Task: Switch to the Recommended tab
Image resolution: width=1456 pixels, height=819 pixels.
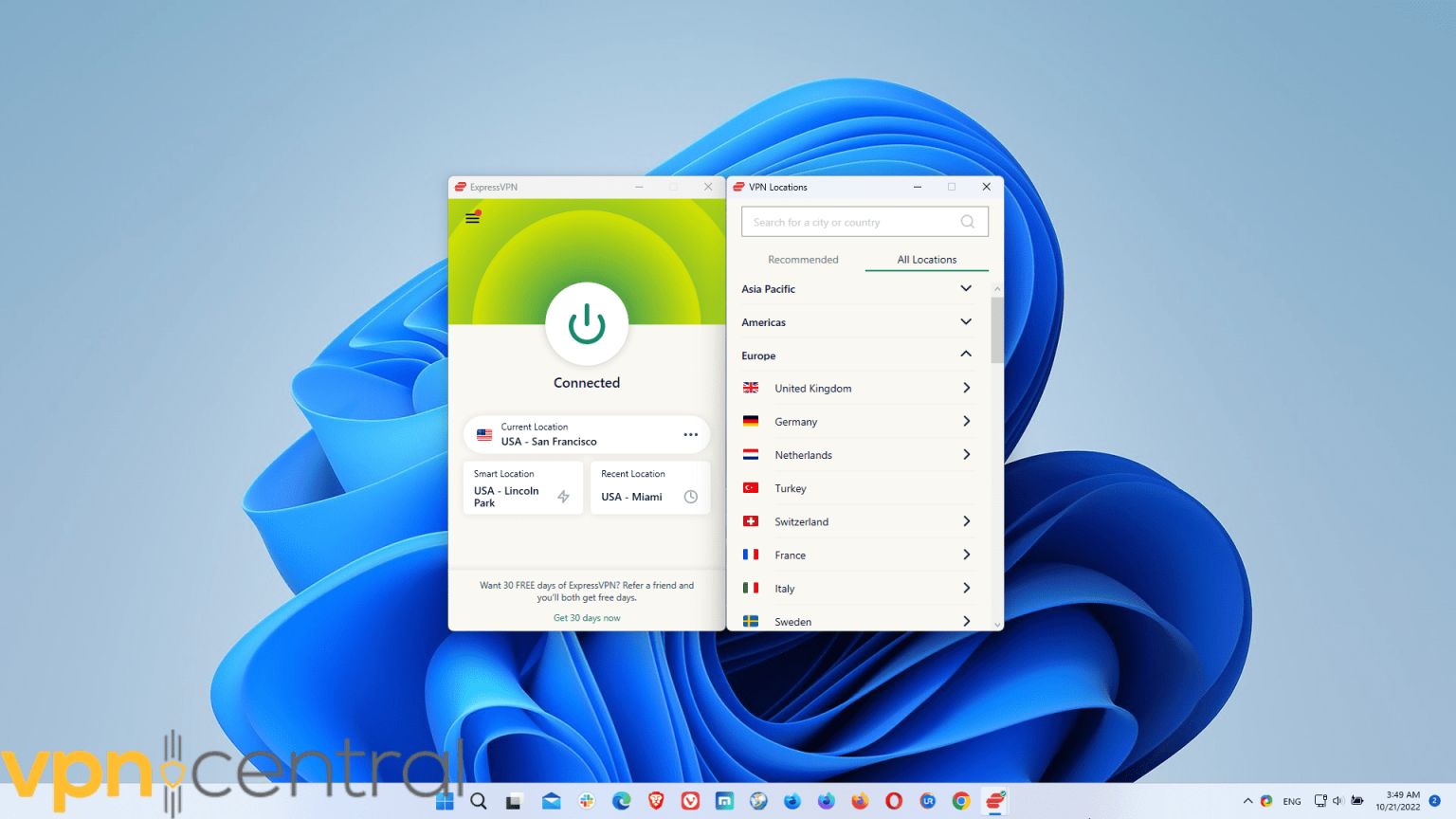Action: coord(803,260)
